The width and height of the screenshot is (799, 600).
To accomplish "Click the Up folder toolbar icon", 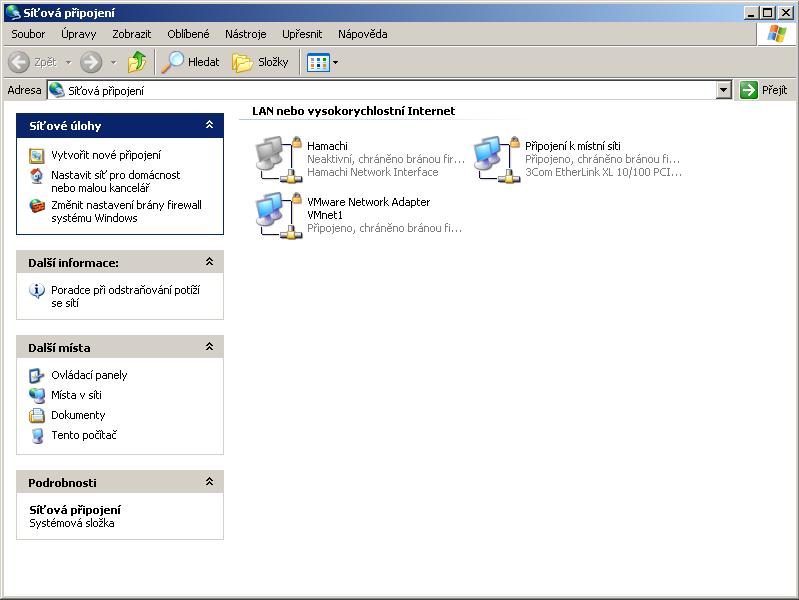I will 137,62.
